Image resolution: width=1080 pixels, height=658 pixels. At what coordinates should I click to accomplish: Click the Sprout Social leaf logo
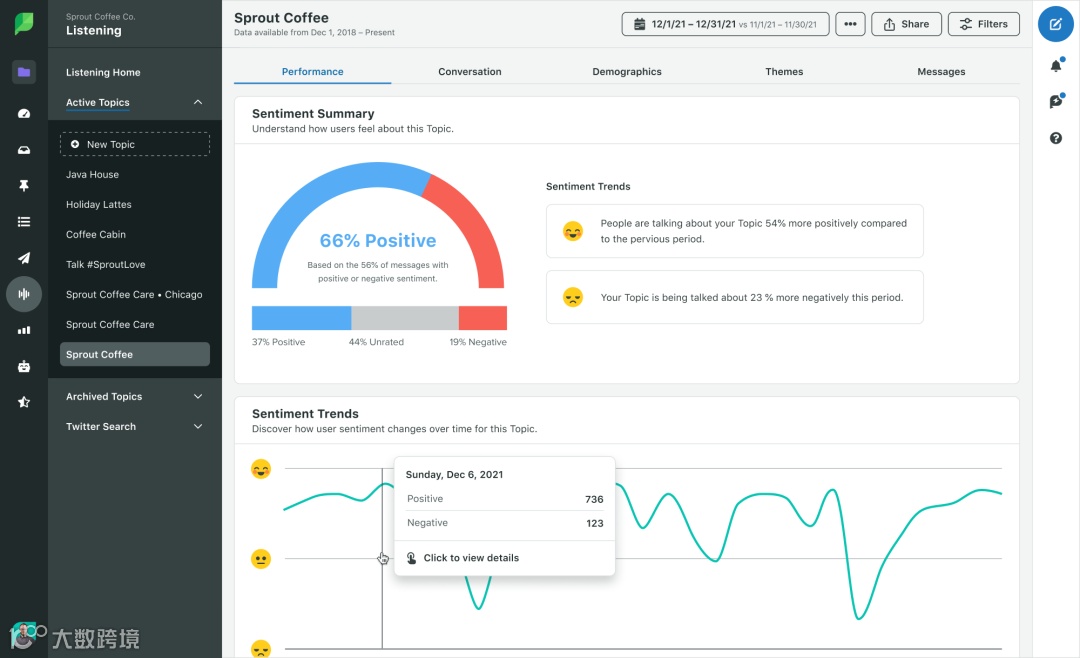[24, 23]
